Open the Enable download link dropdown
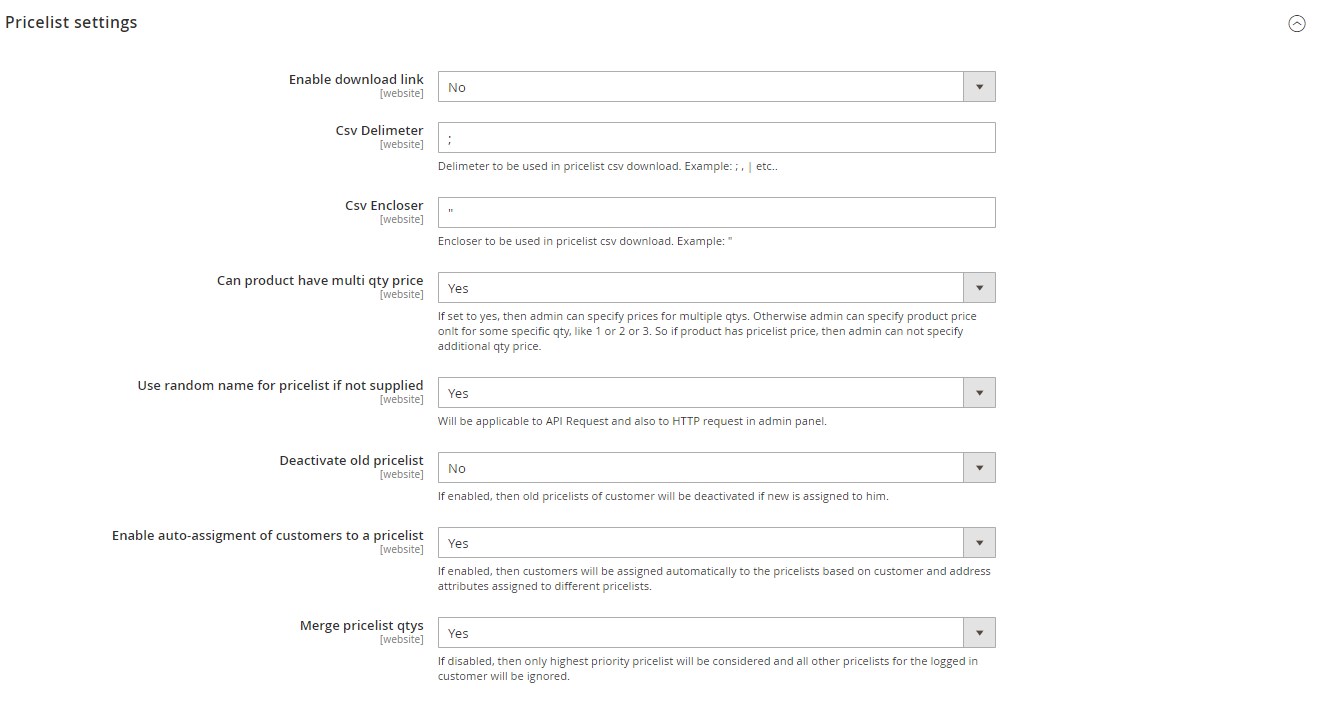The height and width of the screenshot is (701, 1319). click(x=700, y=87)
